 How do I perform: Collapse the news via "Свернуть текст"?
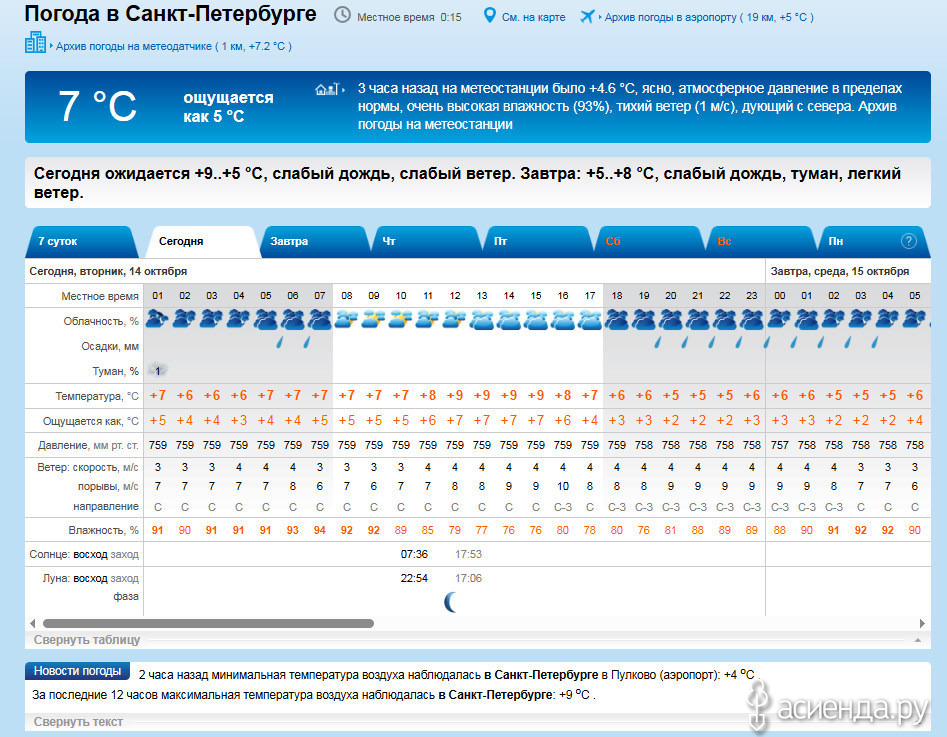(78, 722)
